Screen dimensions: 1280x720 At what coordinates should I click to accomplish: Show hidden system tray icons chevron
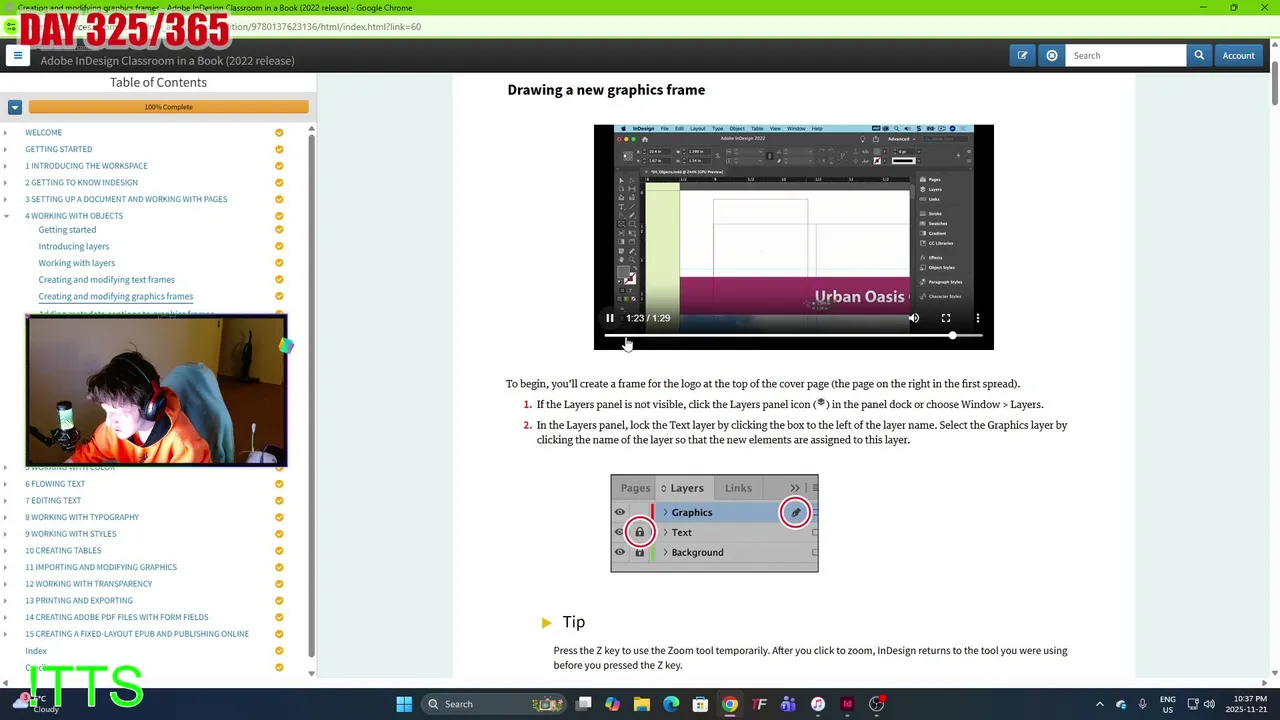click(1099, 704)
